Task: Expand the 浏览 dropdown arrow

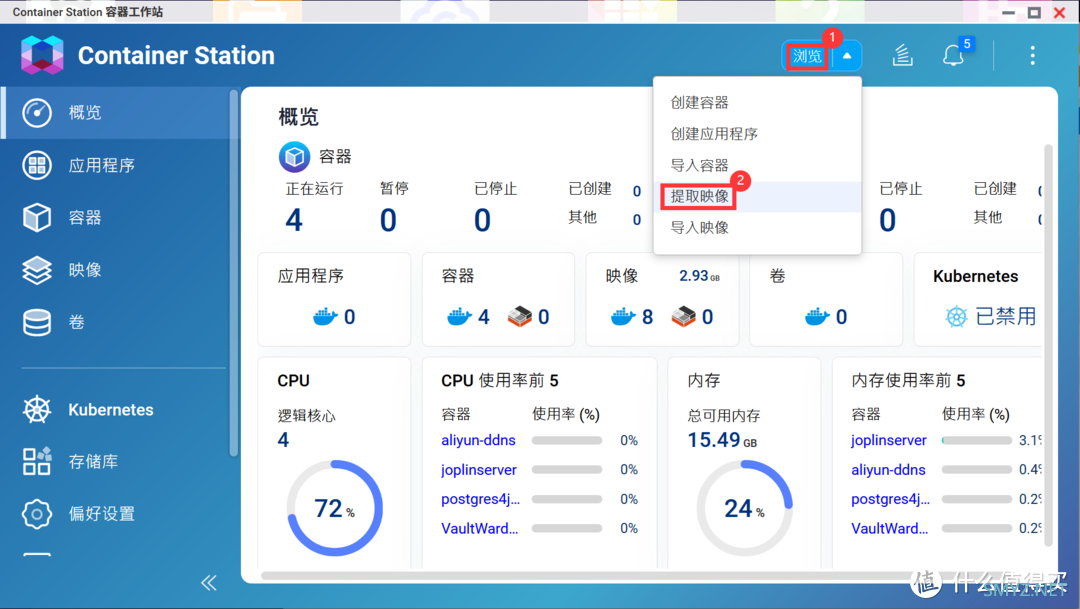Action: coord(847,56)
